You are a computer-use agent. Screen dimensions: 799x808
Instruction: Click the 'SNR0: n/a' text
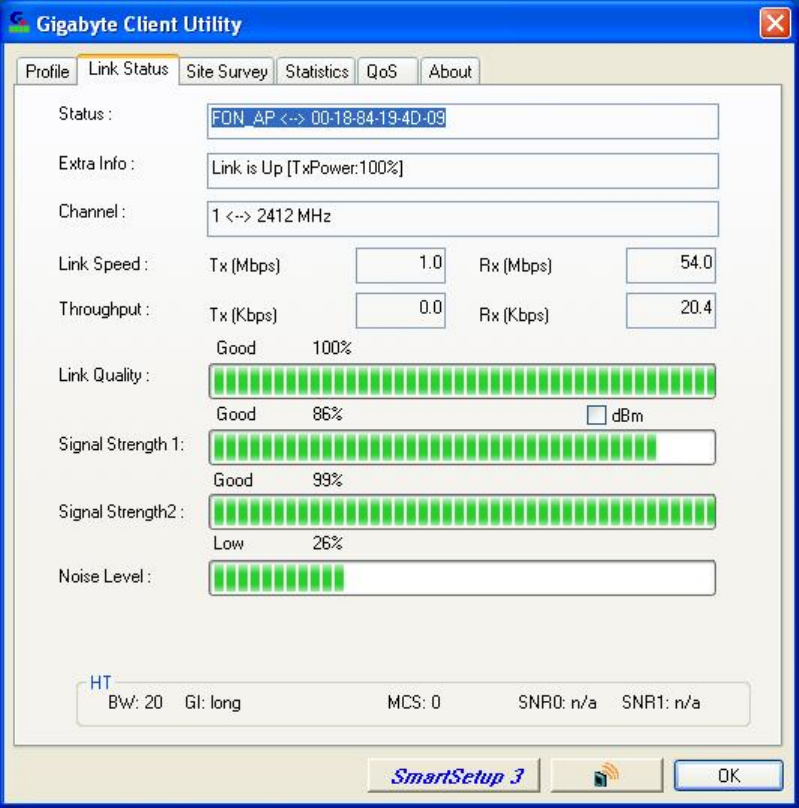tap(557, 702)
